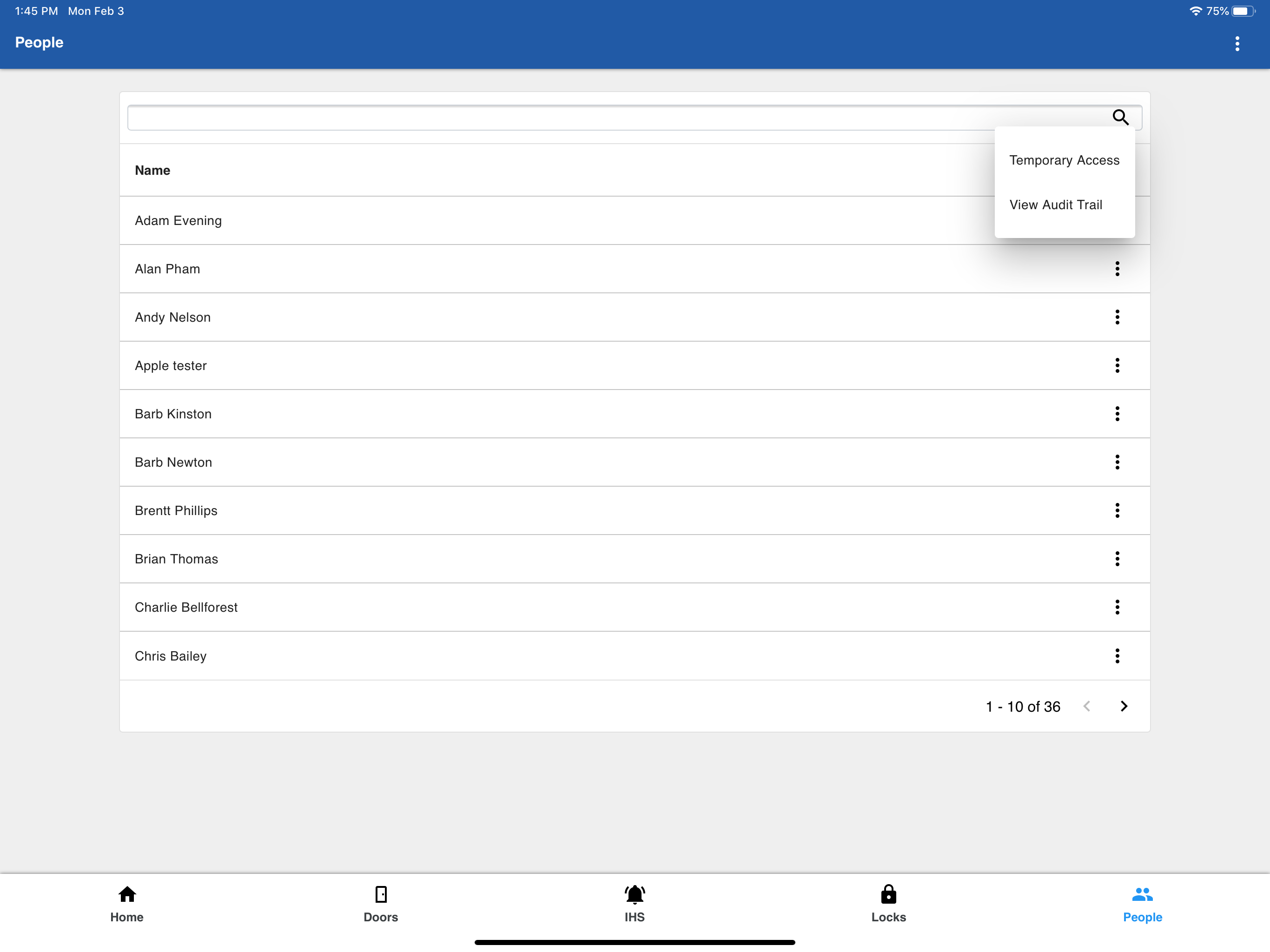Open options menu for Apple tester

tap(1117, 365)
